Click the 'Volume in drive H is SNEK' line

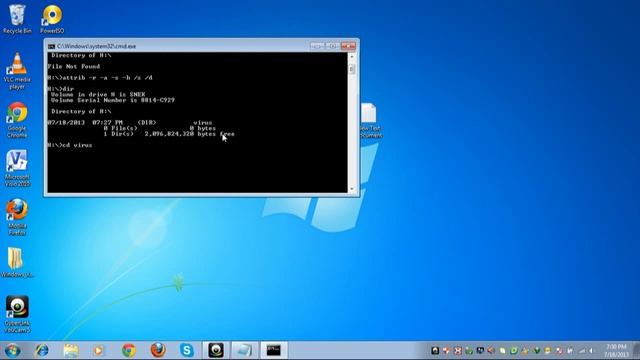98,94
